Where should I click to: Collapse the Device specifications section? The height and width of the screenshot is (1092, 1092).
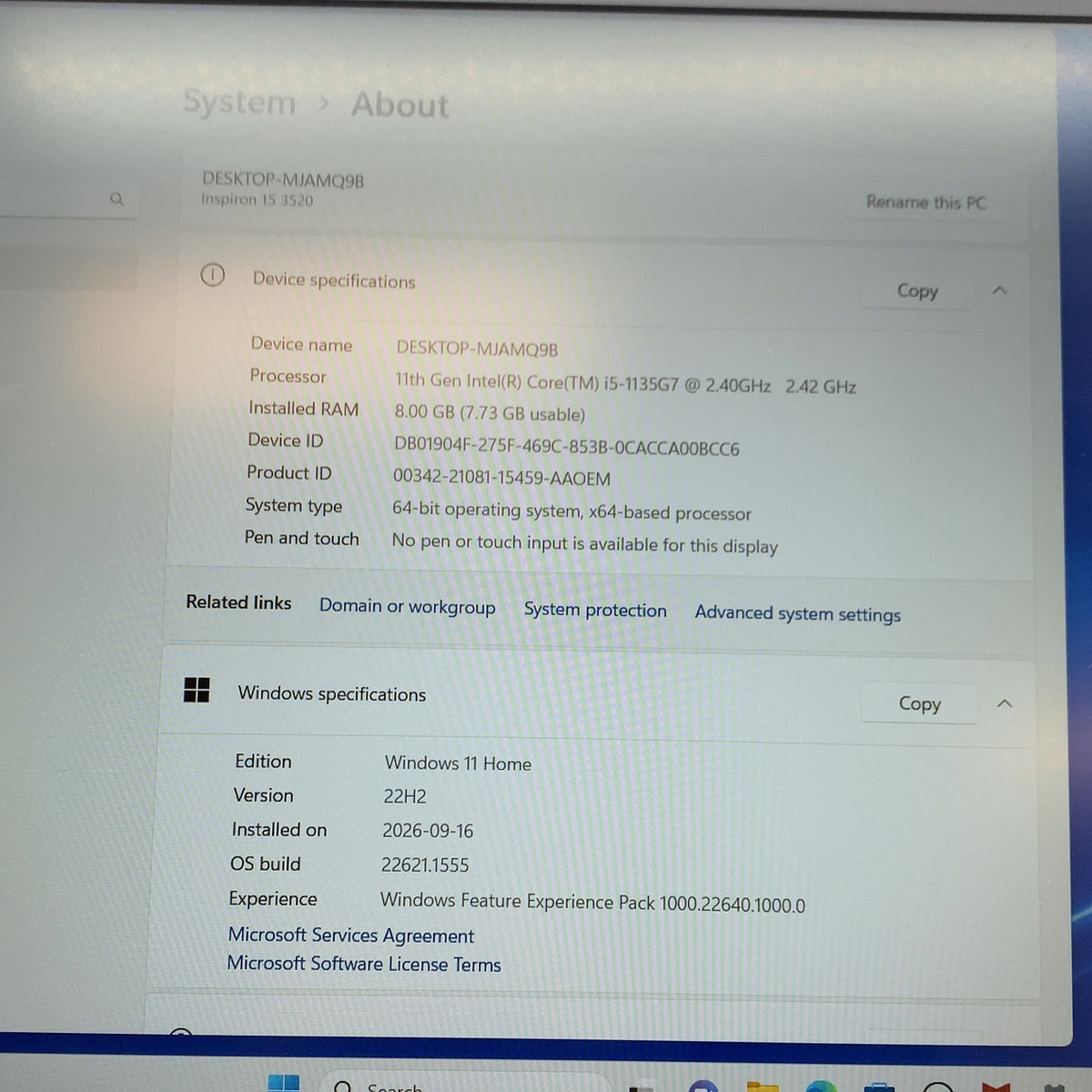pyautogui.click(x=999, y=291)
